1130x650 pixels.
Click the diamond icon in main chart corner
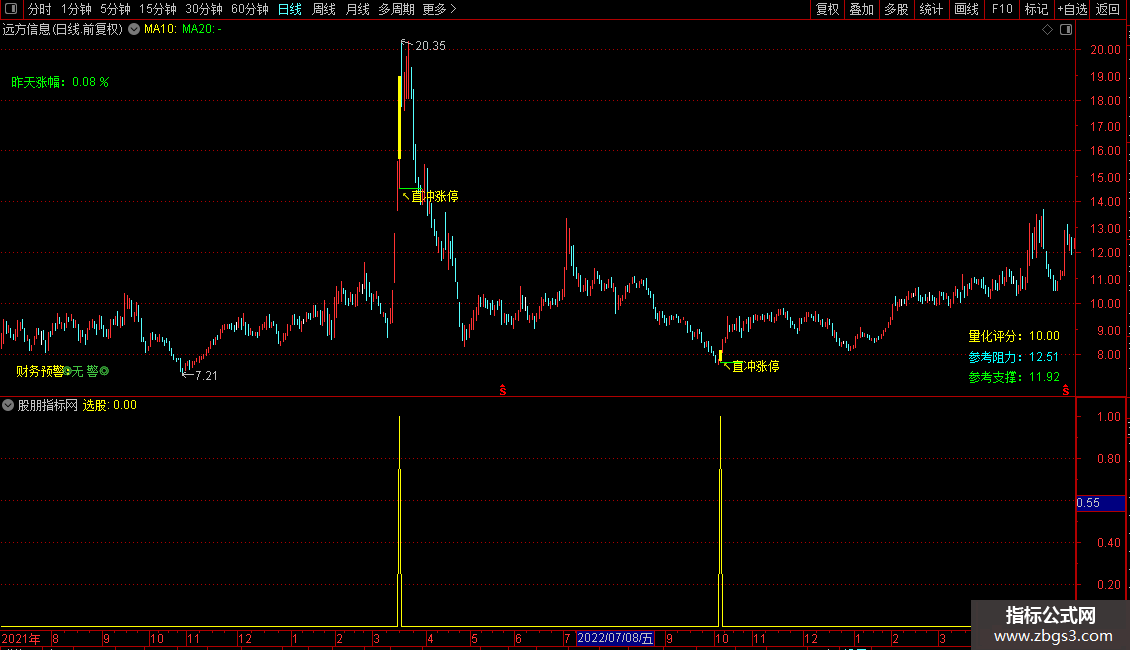(x=1047, y=30)
